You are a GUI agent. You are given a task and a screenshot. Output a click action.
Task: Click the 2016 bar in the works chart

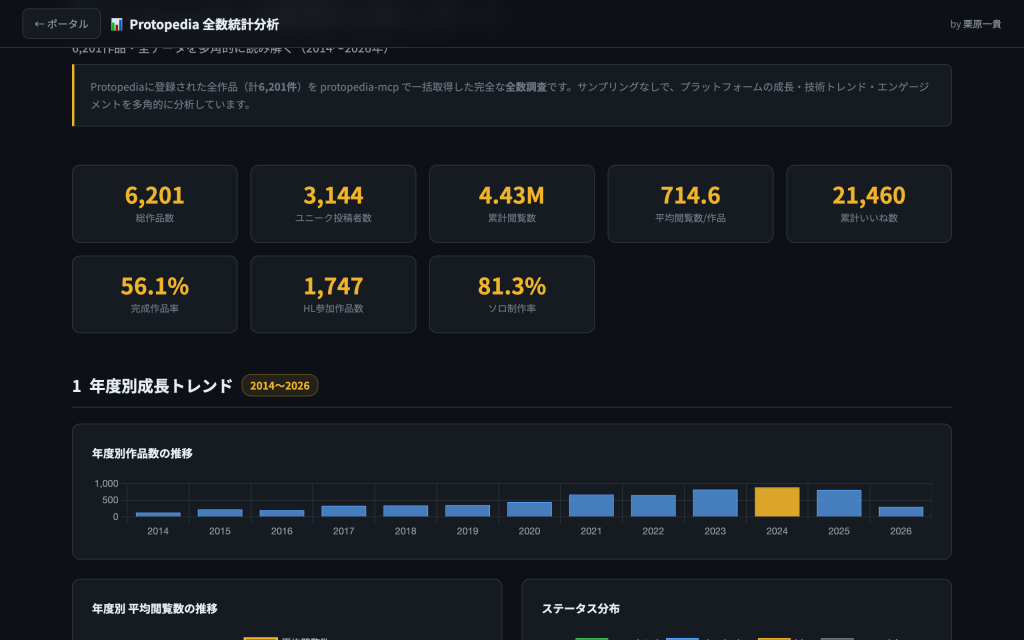[281, 513]
